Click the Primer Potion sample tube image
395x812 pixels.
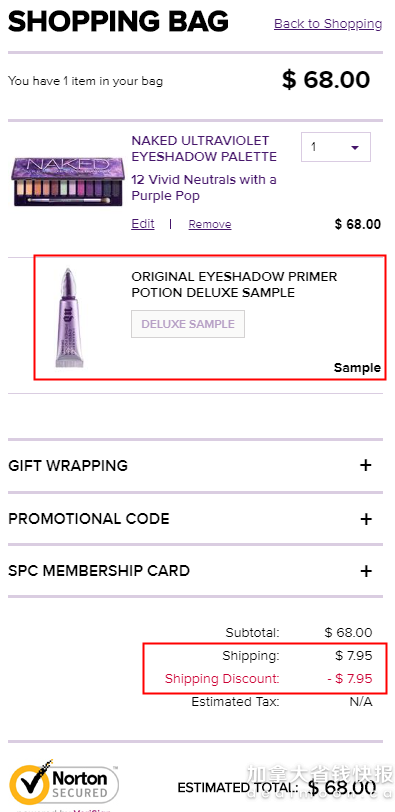click(x=69, y=317)
